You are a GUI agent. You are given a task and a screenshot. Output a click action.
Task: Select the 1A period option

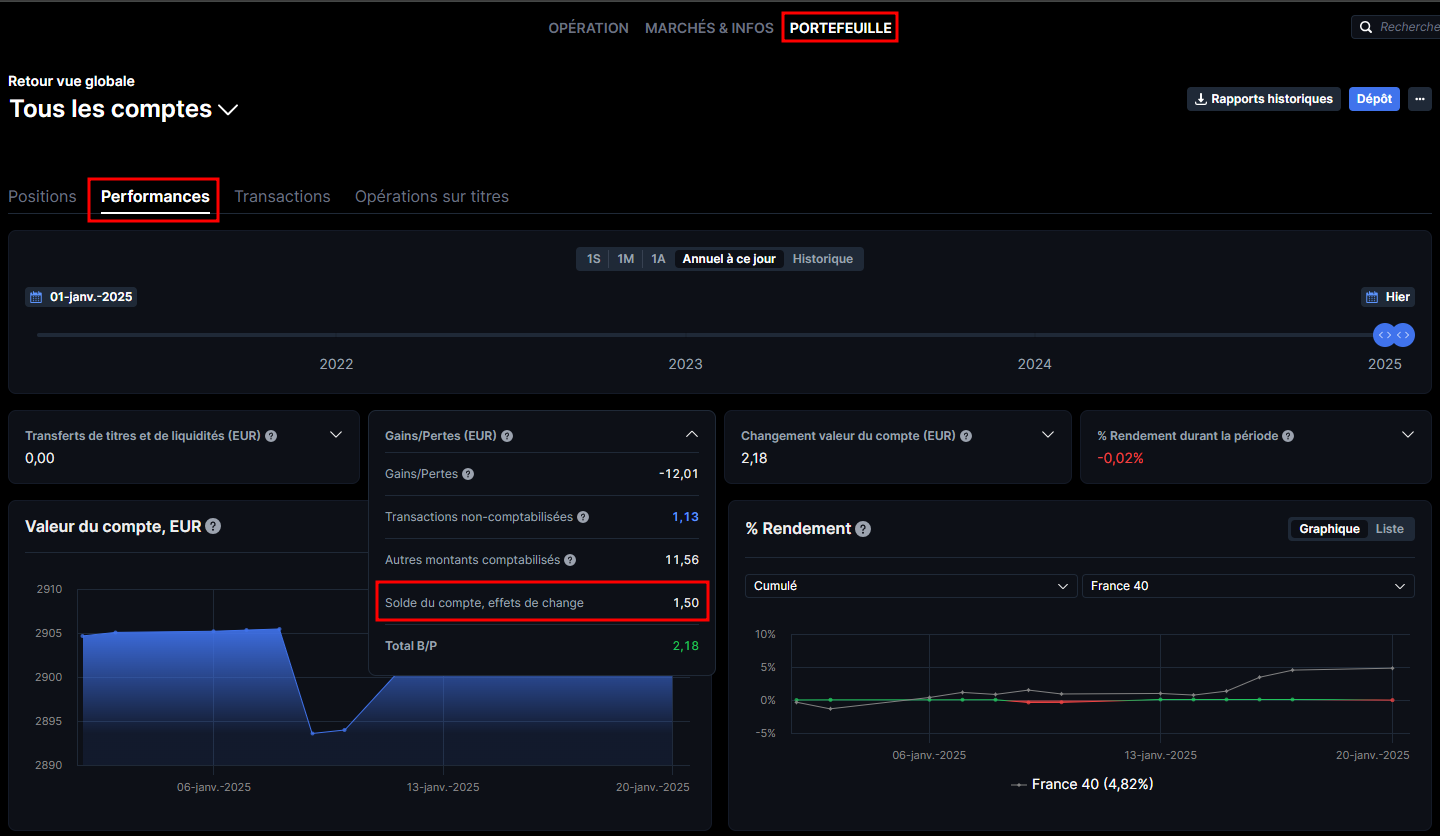[x=658, y=259]
